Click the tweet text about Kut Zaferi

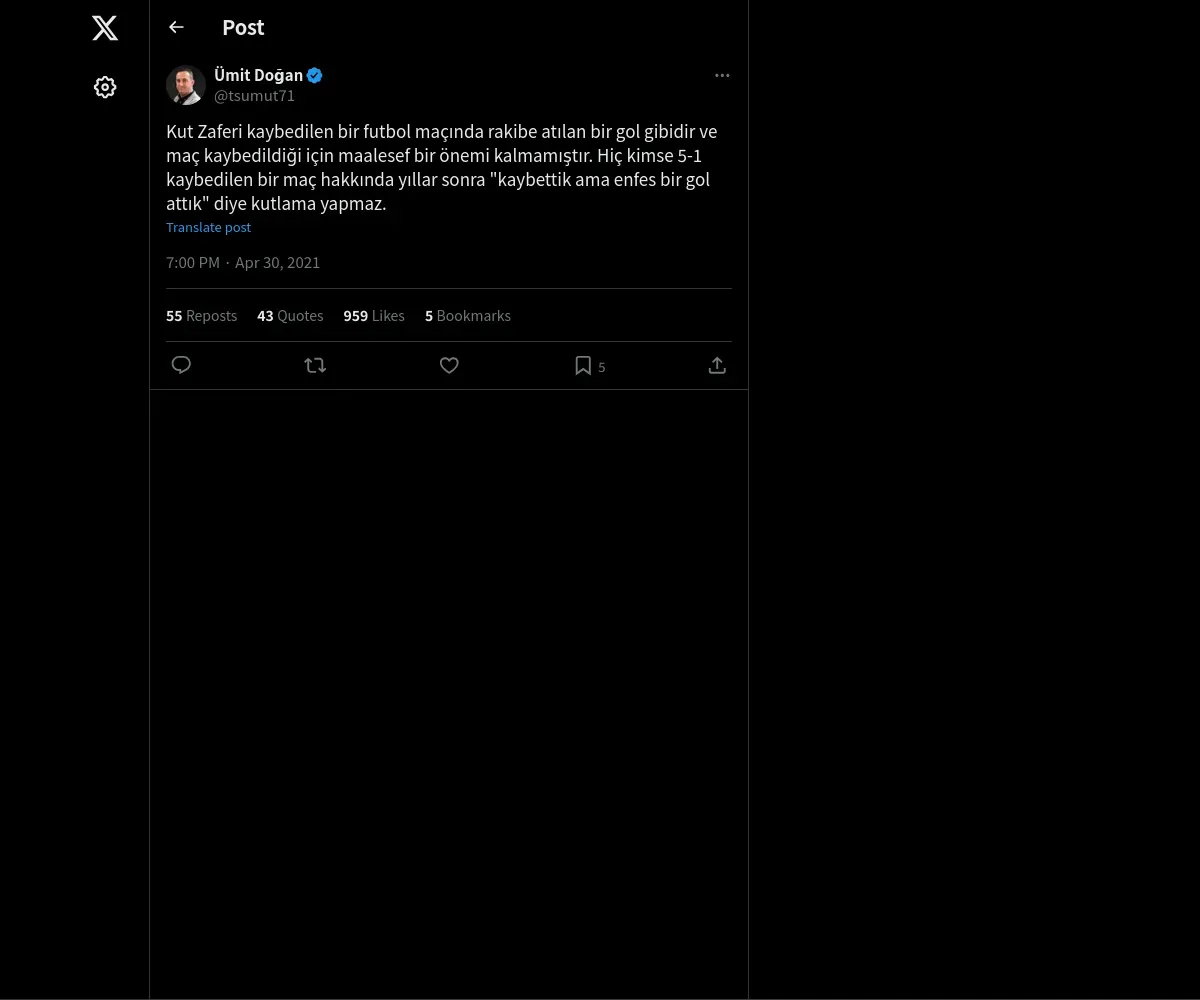[440, 167]
